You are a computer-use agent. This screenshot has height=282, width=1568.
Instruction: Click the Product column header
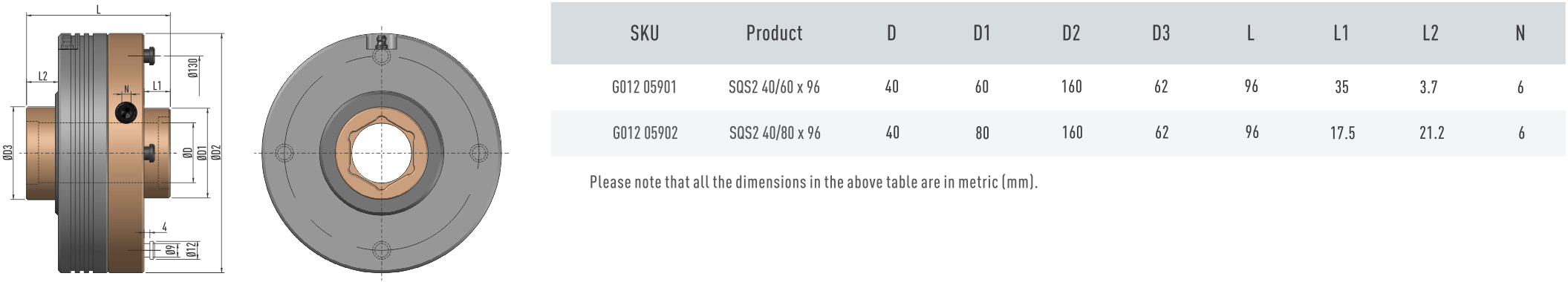pyautogui.click(x=774, y=33)
